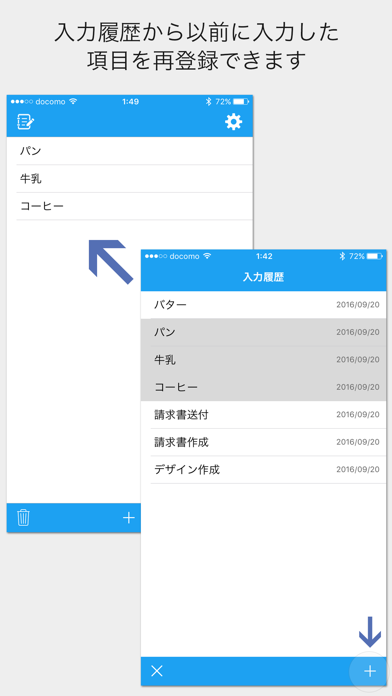This screenshot has width=392, height=696.
Task: Tap Bluetooth icon in 入力履歴 status bar
Action: pos(342,256)
